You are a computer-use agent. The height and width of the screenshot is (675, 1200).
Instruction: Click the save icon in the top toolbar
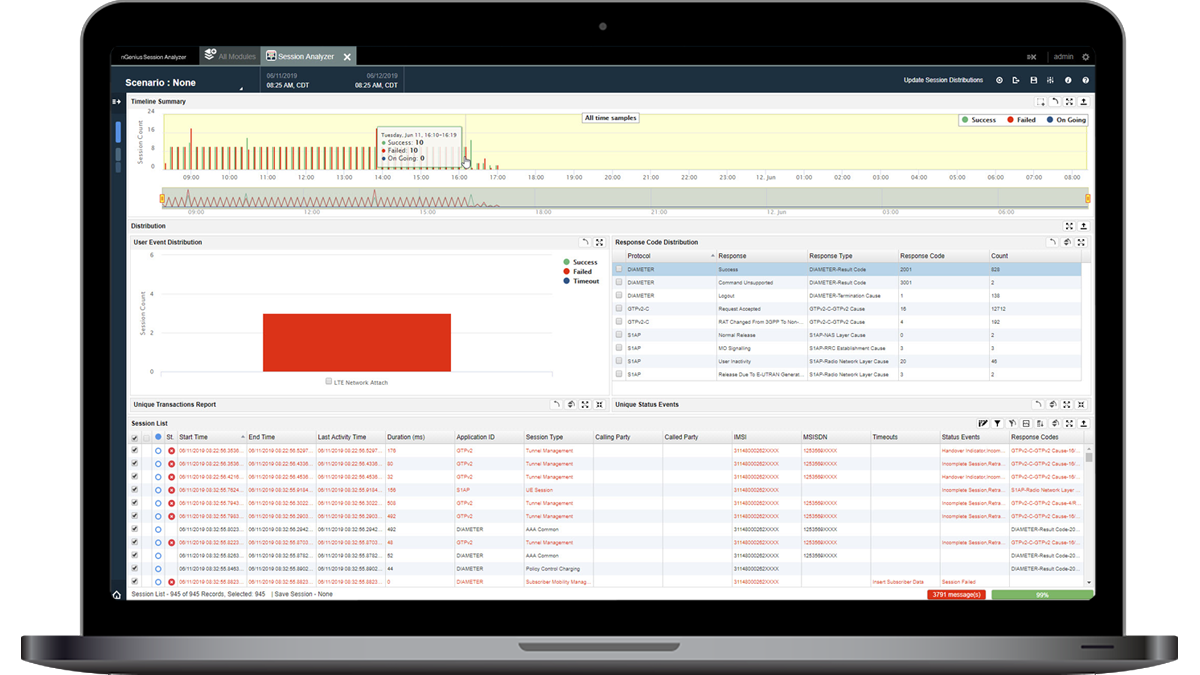coord(1034,80)
